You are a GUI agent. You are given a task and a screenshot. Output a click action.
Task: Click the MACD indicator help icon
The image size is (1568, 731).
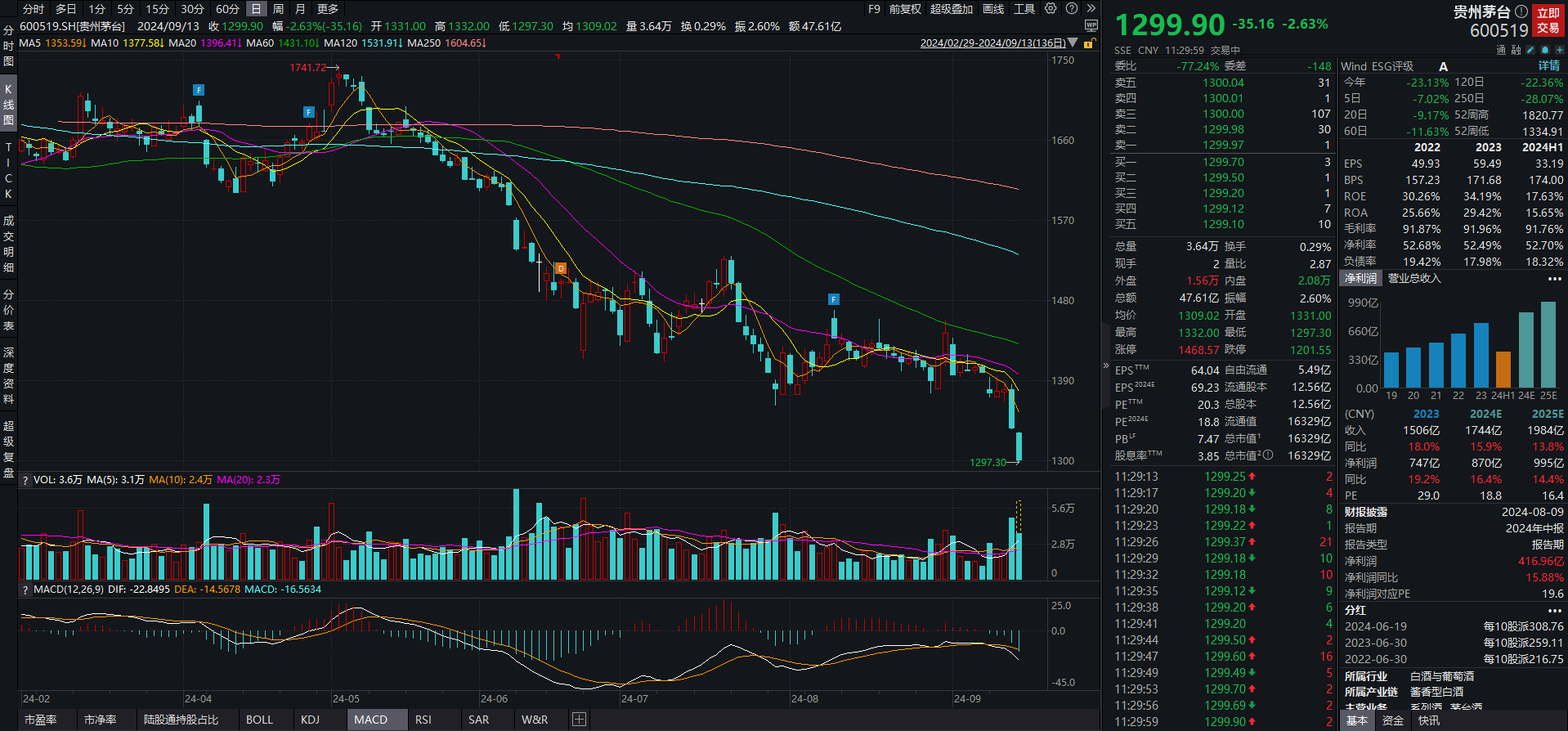[x=25, y=590]
